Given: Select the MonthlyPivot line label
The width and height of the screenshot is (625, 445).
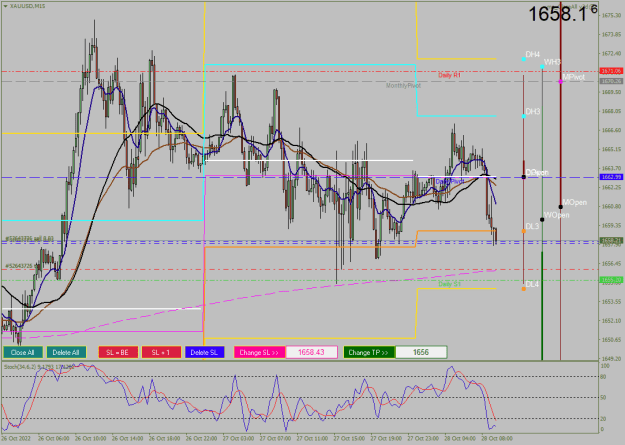Looking at the screenshot, I should (403, 85).
